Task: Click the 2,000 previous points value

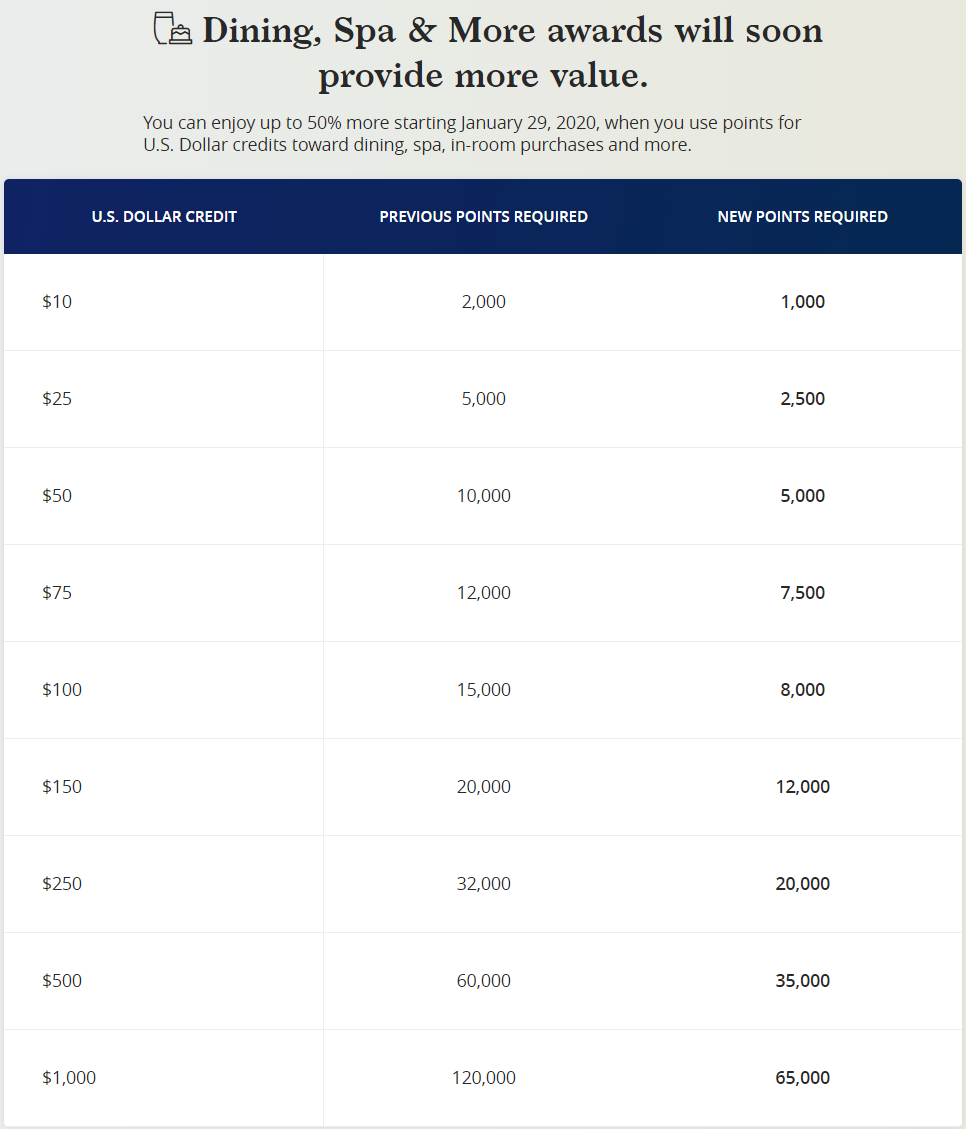Action: 484,301
